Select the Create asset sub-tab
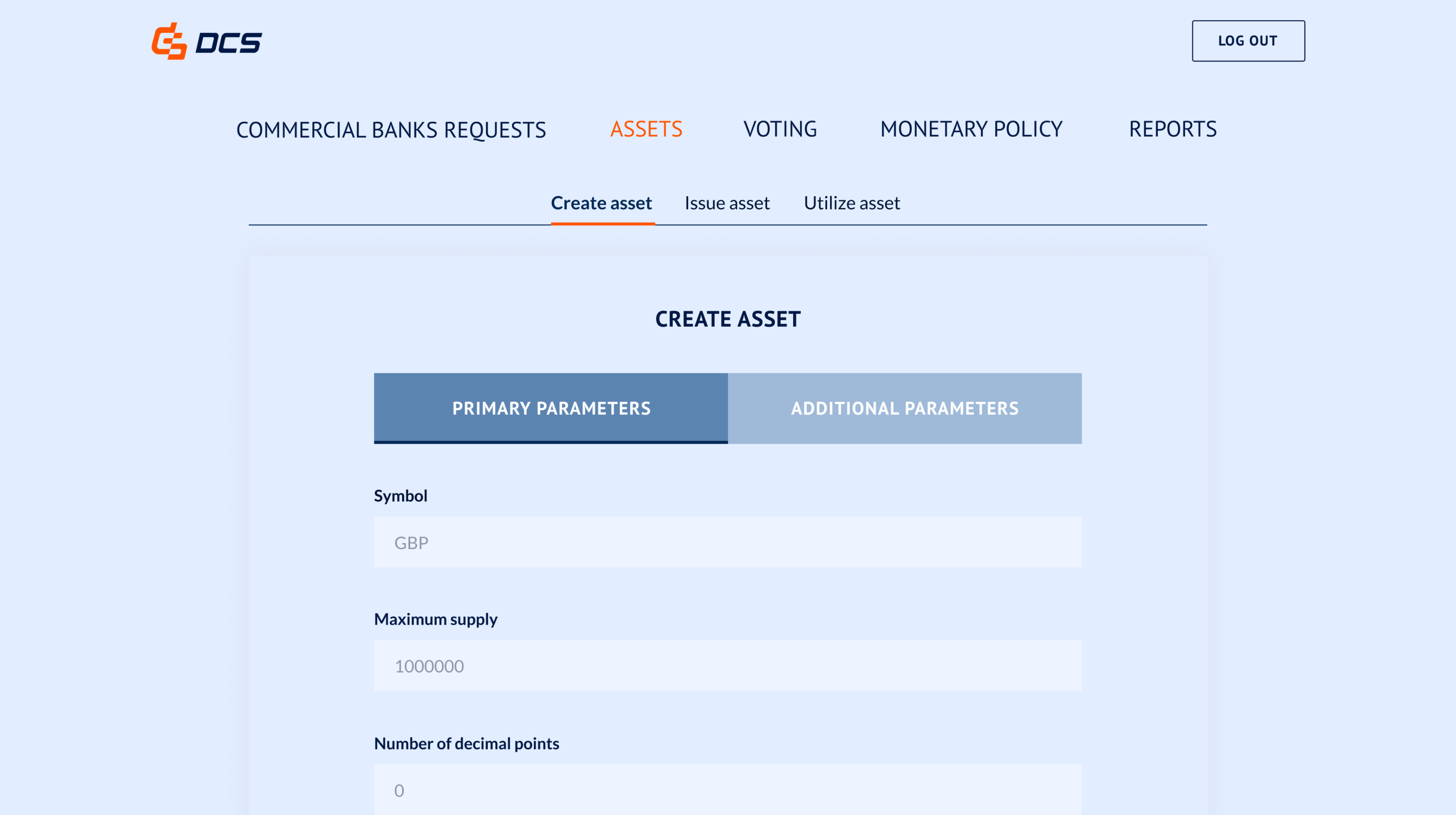1456x815 pixels. pos(601,203)
